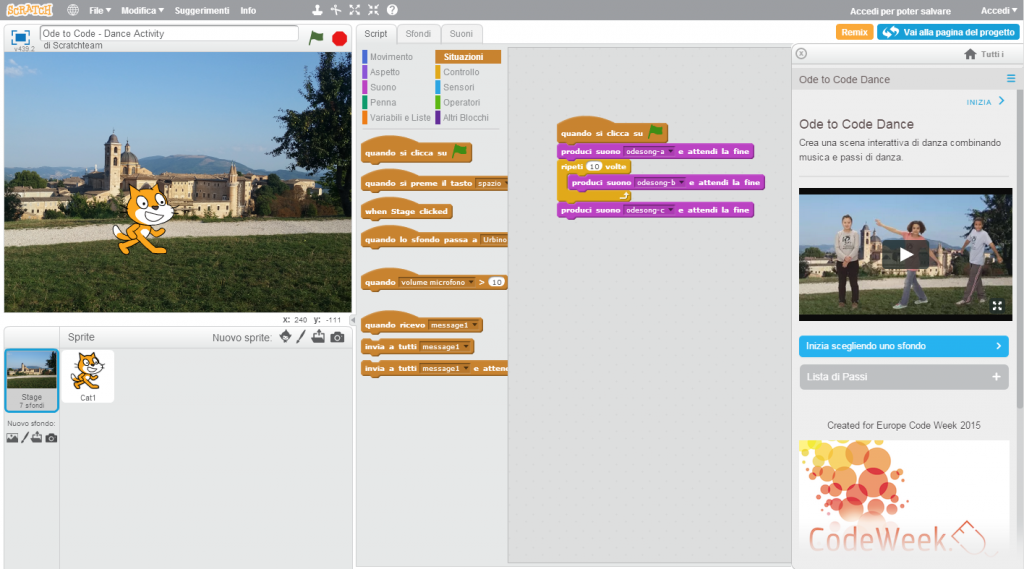Viewport: 1024px width, 569px height.
Task: Switch to full screen presentation mode
Action: pyautogui.click(x=20, y=37)
